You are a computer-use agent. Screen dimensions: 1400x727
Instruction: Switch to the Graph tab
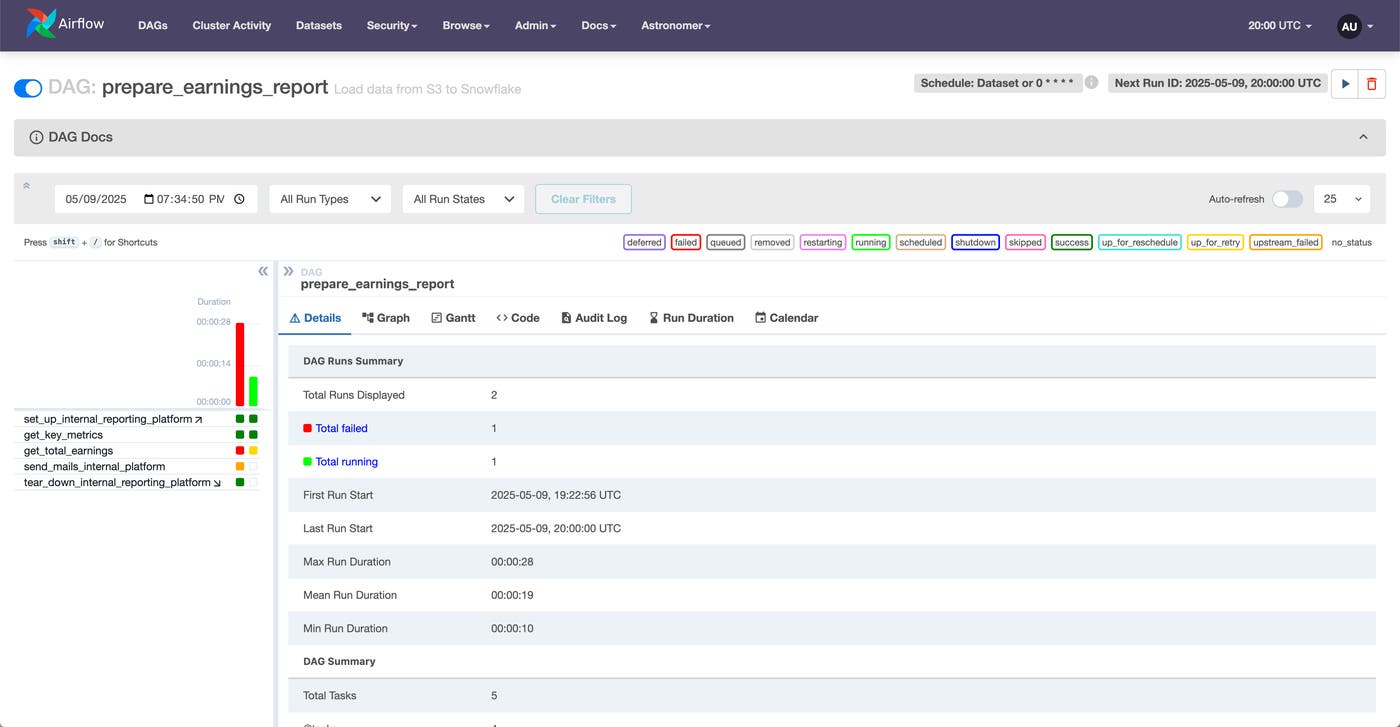click(386, 318)
